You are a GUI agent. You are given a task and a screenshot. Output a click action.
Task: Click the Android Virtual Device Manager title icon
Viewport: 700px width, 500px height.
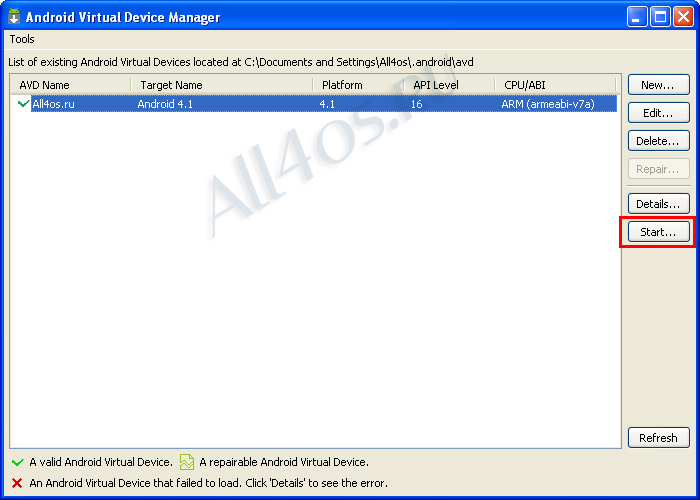click(14, 17)
